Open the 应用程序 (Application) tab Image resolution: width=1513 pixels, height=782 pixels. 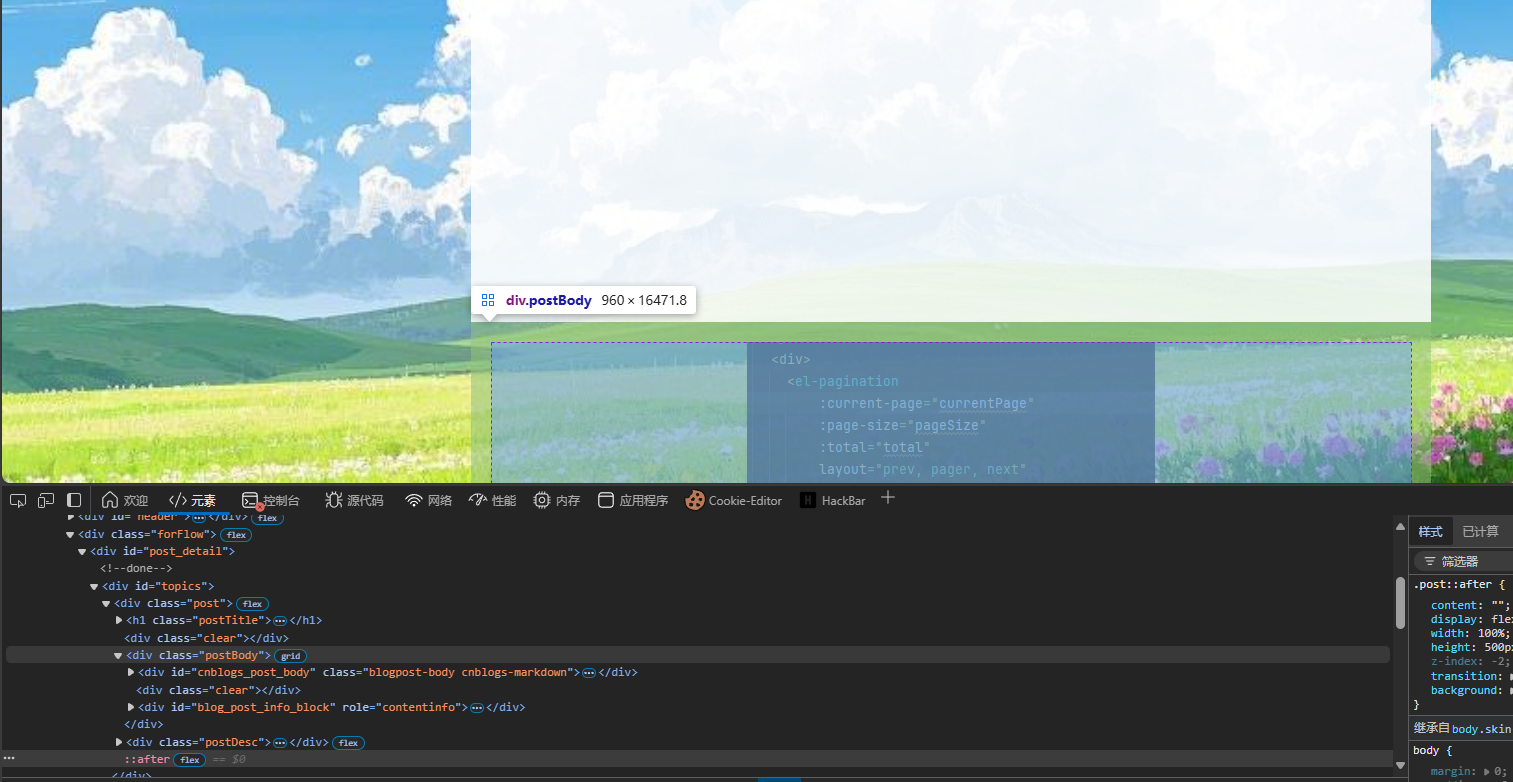(632, 500)
